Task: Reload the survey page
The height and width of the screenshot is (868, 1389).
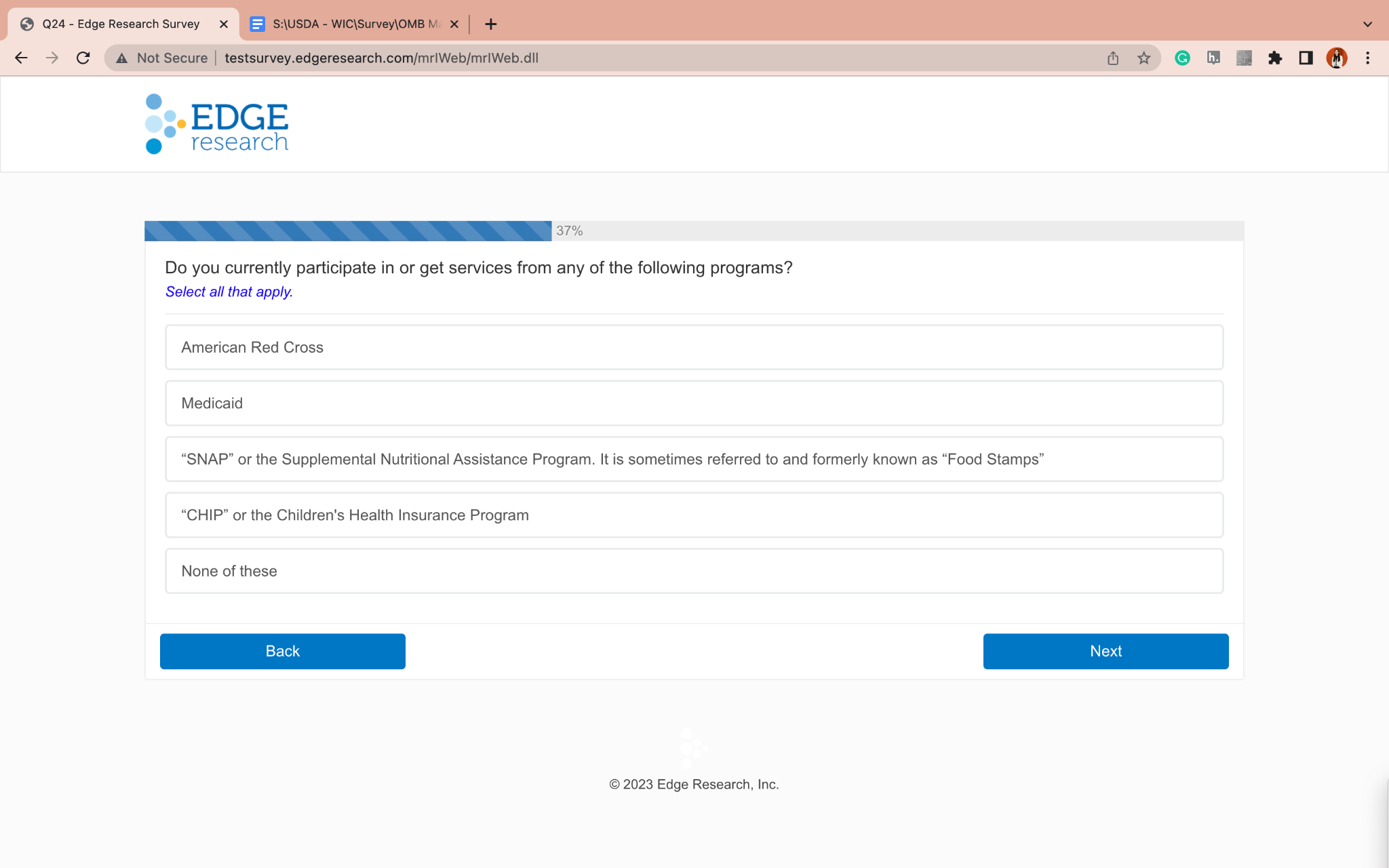Action: tap(83, 58)
